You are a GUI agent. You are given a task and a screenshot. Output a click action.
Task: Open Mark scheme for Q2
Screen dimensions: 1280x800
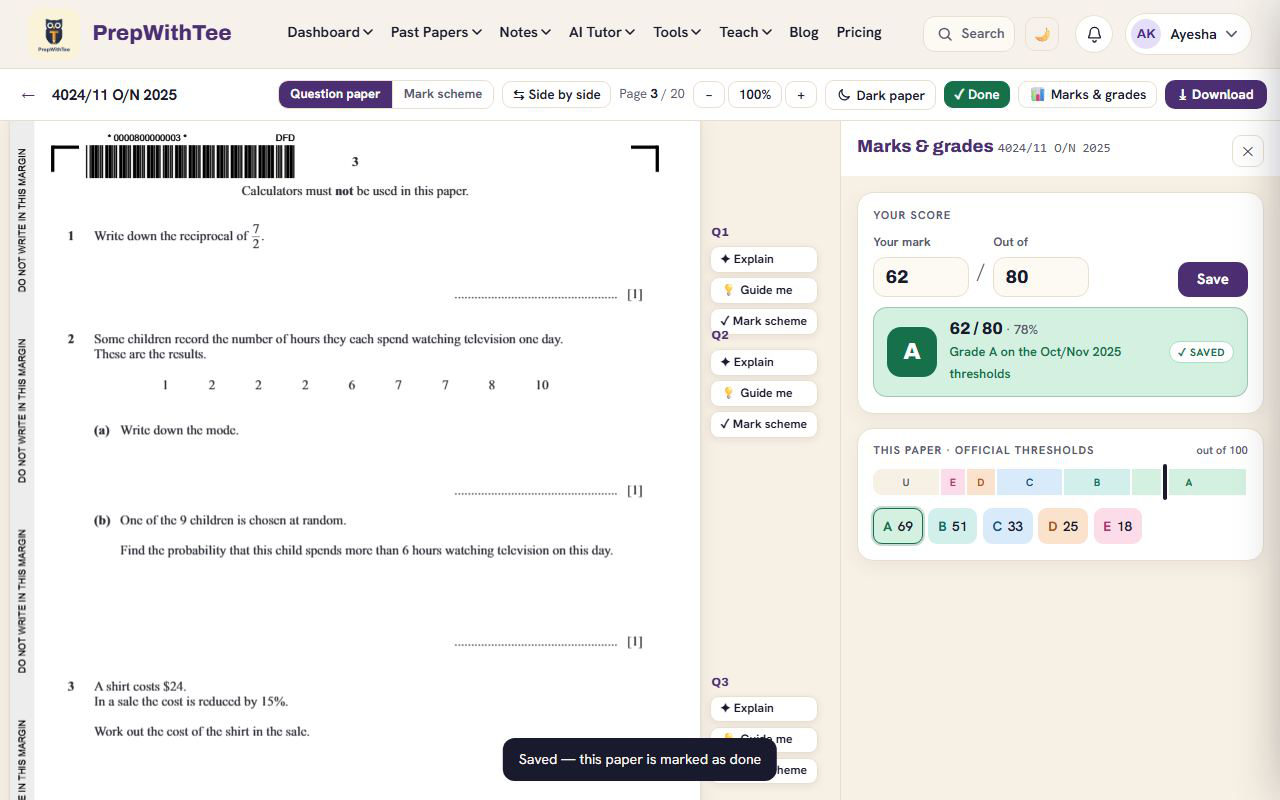pos(764,424)
